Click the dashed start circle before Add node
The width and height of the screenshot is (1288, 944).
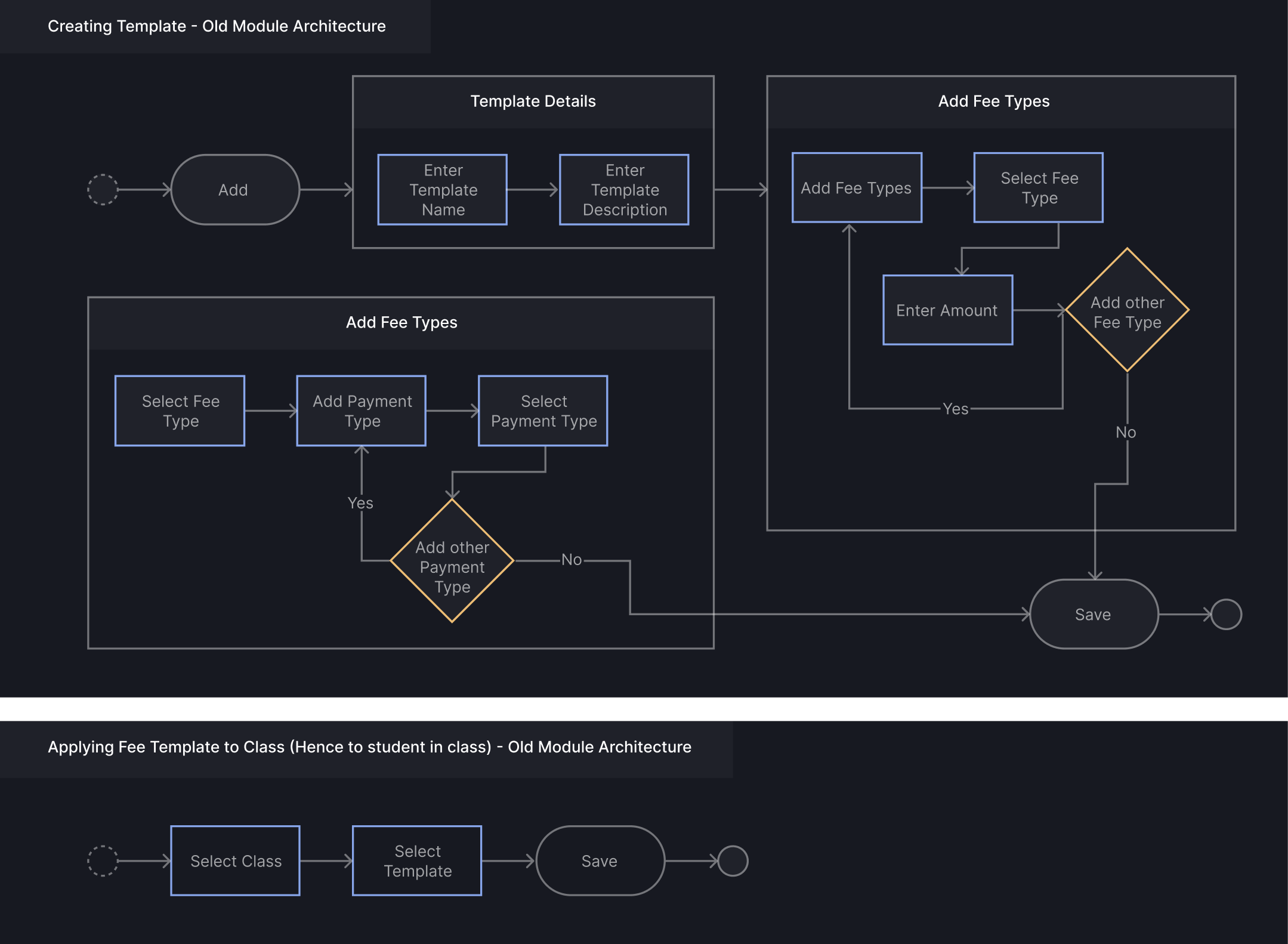point(103,190)
